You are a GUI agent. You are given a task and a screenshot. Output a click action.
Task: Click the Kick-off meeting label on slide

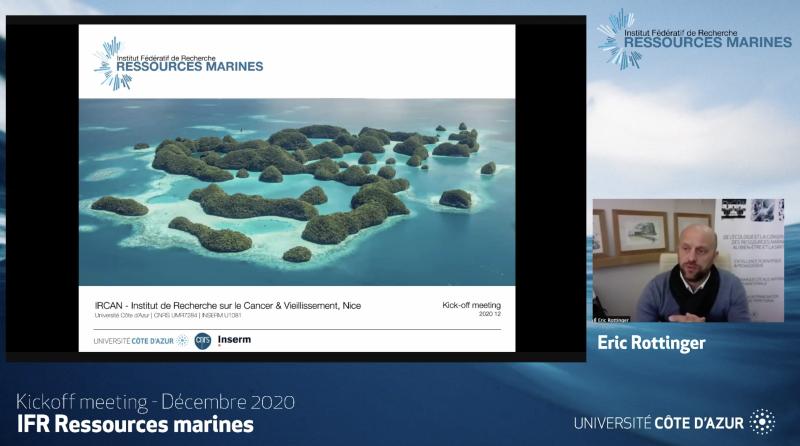pyautogui.click(x=471, y=304)
